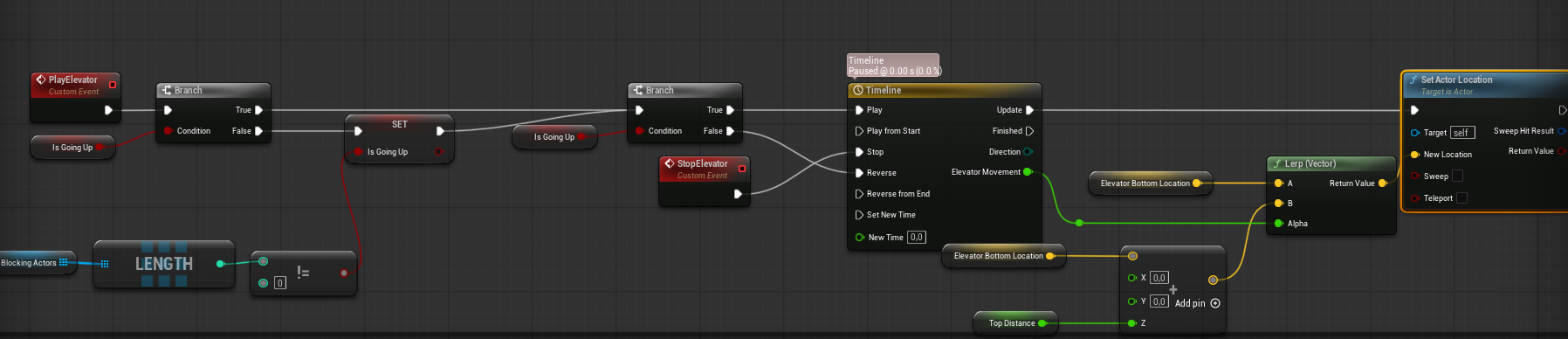Click the StopElevator execution output pin

[738, 194]
